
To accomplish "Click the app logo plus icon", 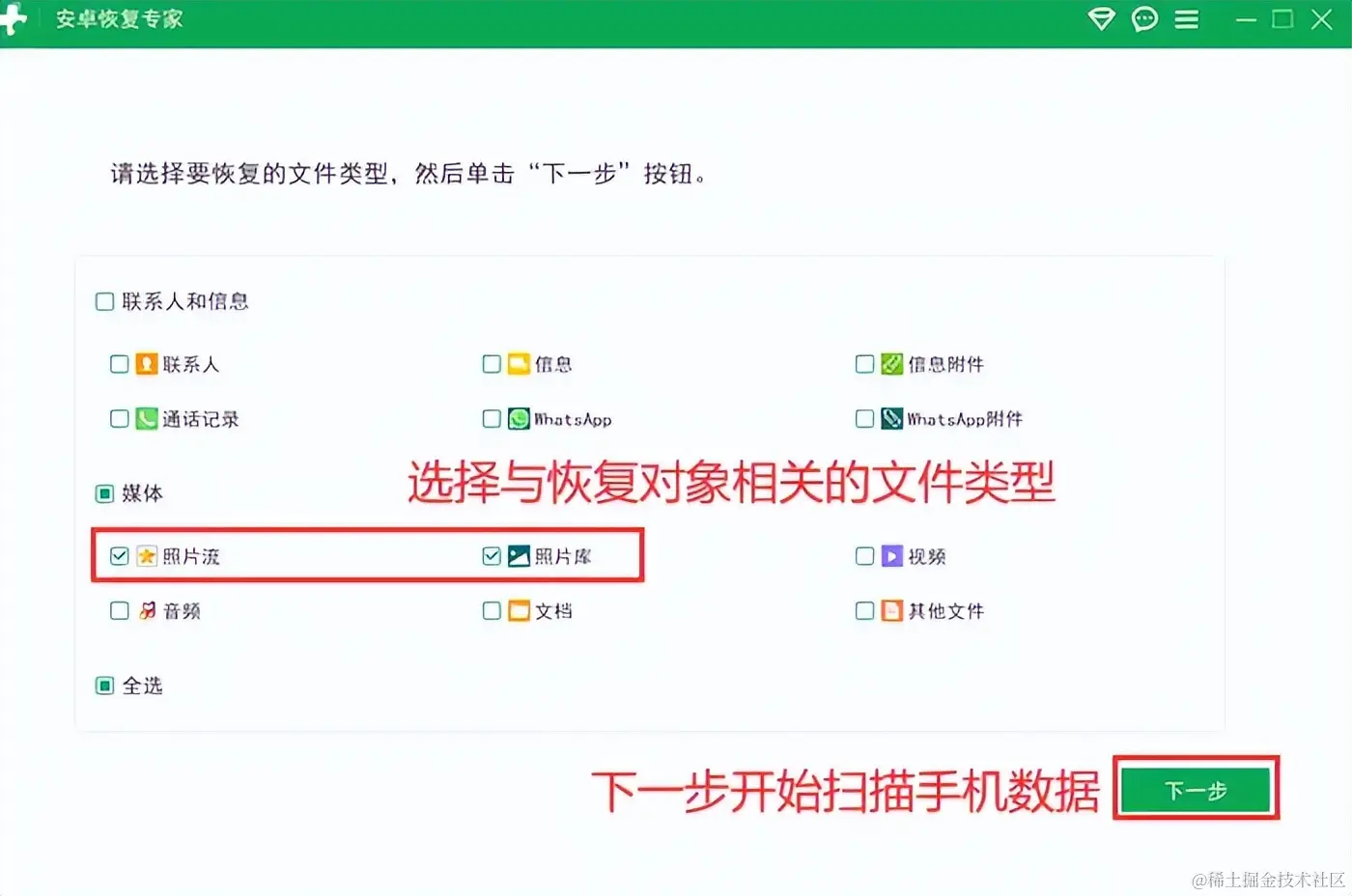I will click(13, 18).
